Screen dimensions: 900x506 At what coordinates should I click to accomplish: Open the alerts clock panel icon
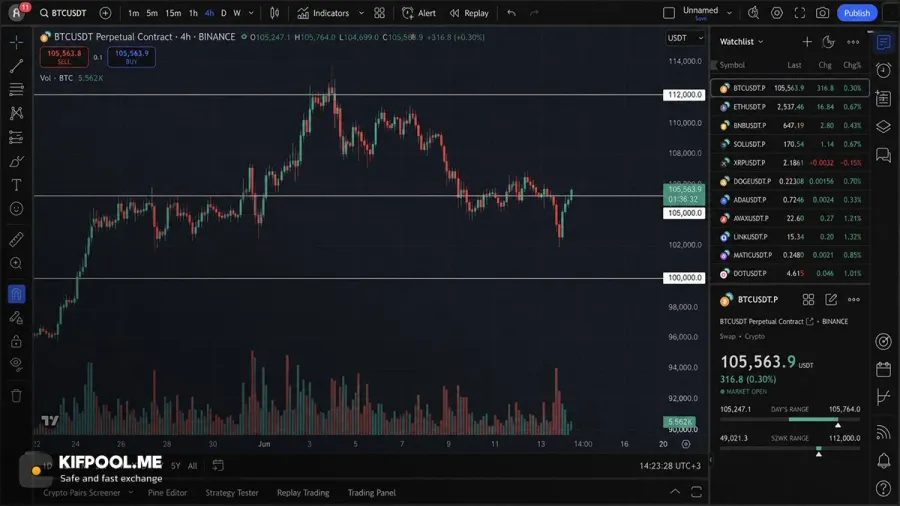click(884, 70)
